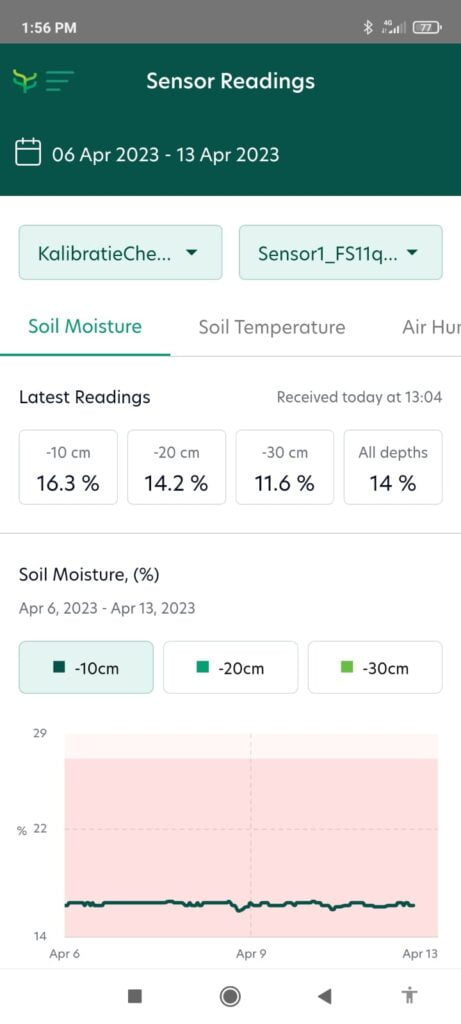
Task: Open the KalibratieChe... field dropdown
Action: click(120, 253)
